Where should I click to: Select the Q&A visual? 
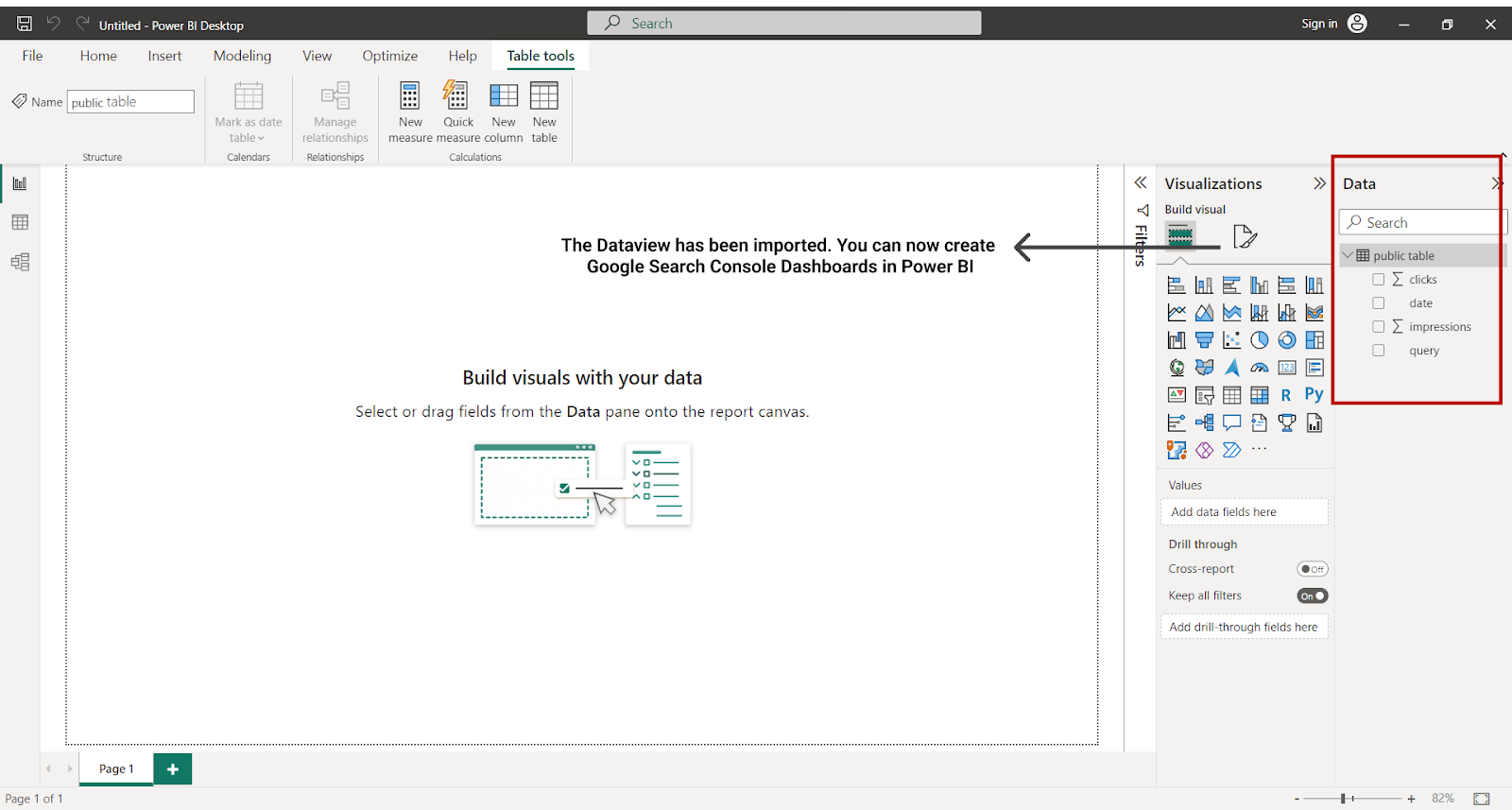coord(1231,422)
